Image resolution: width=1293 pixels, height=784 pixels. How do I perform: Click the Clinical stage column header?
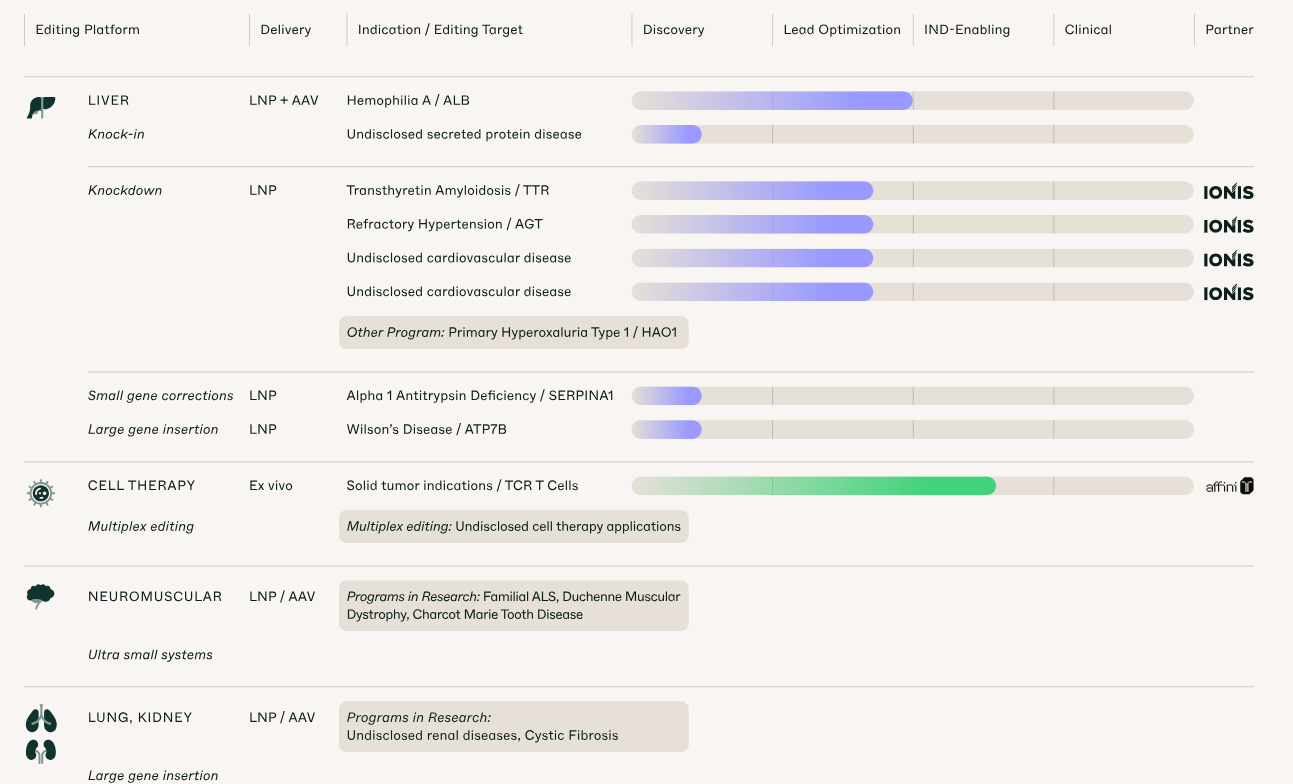click(x=1088, y=30)
